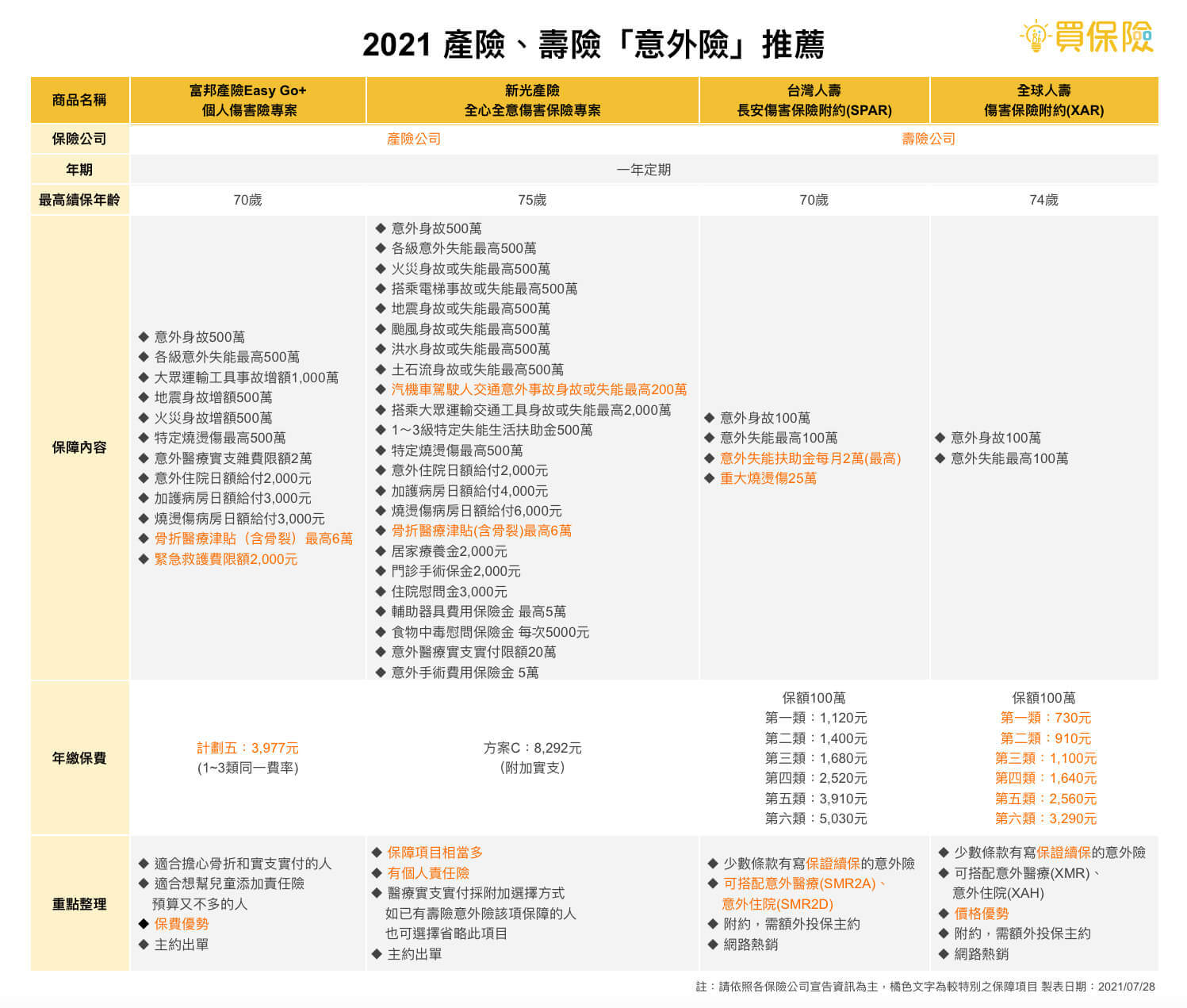Click orange 第一類：730元 premium
Viewport: 1187px width, 1008px height.
coord(1045,718)
